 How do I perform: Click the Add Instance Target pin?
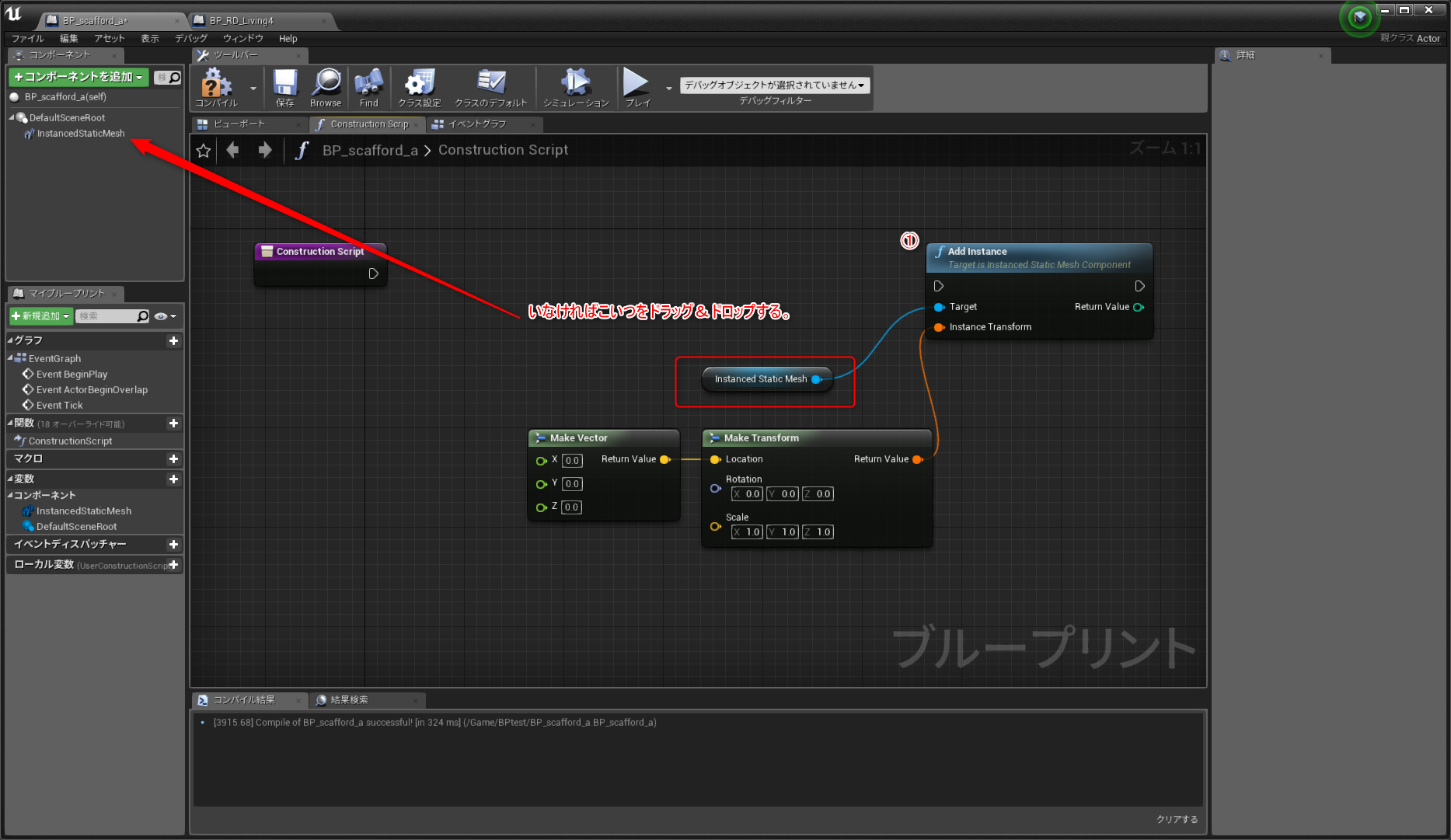[x=940, y=307]
